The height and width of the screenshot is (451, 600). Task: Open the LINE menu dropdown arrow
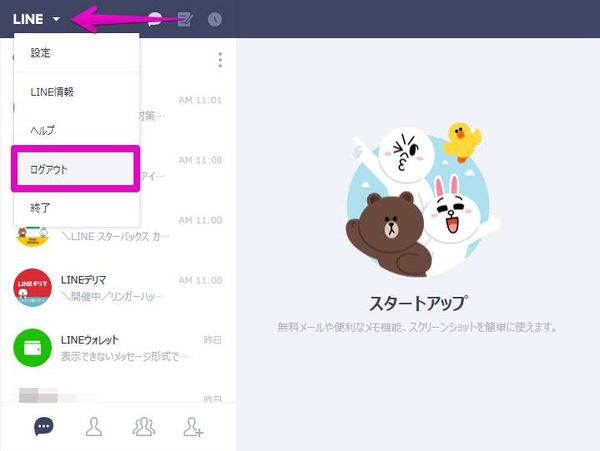(56, 19)
